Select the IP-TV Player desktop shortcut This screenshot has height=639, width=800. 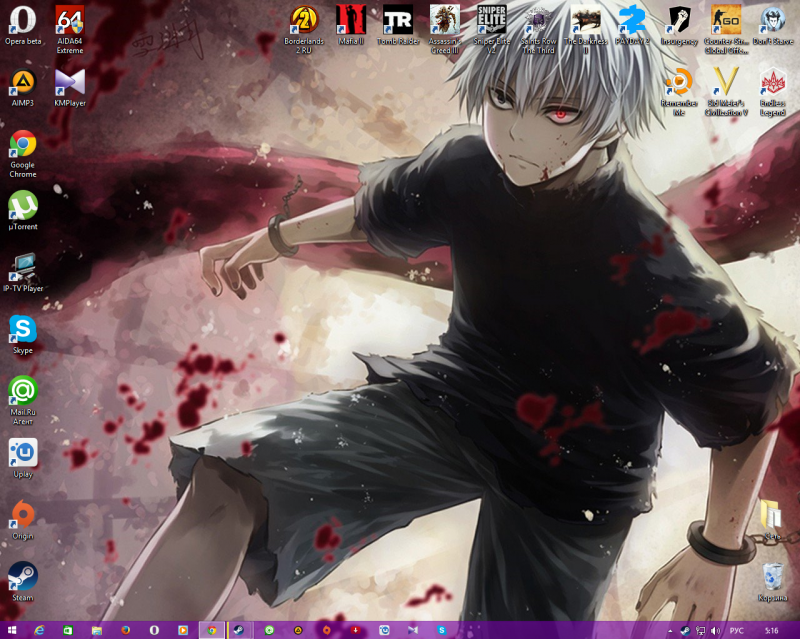(x=23, y=274)
